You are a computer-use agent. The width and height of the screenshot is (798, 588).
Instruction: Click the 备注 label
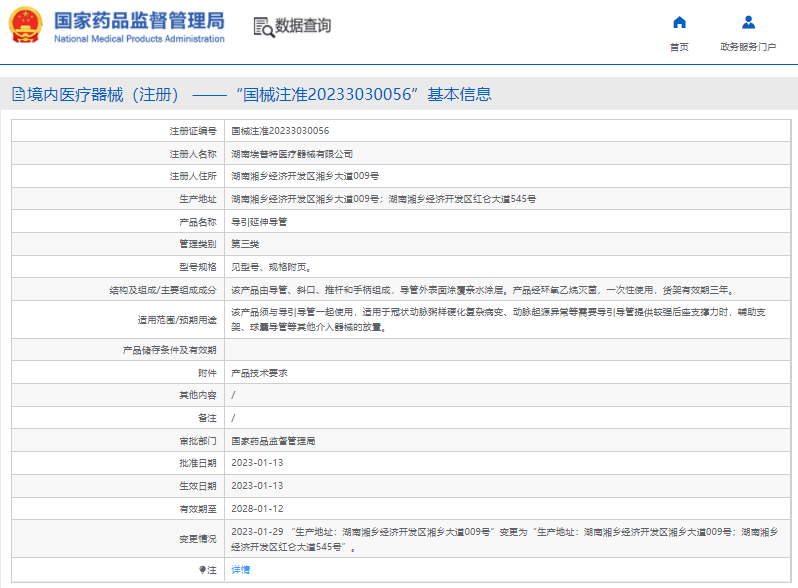(207, 418)
